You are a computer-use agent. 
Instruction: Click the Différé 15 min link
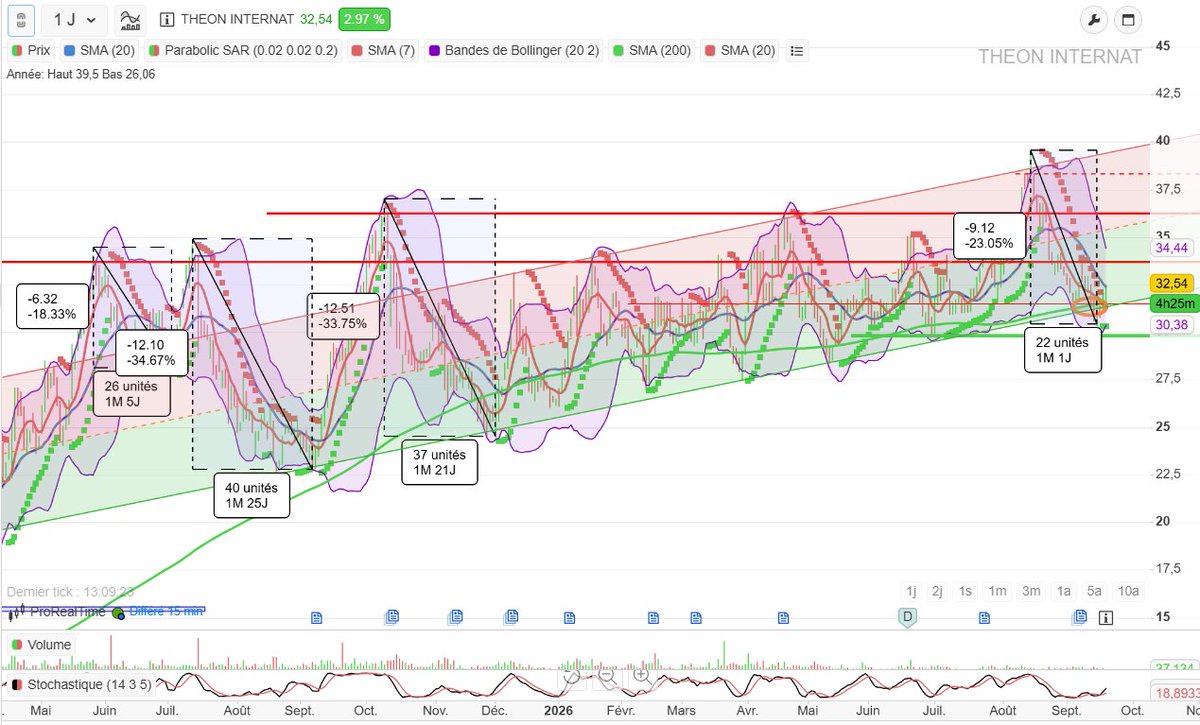(166, 612)
